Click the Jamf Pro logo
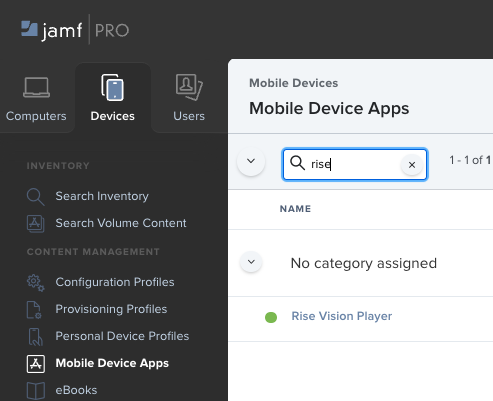This screenshot has height=401, width=493. coord(75,30)
